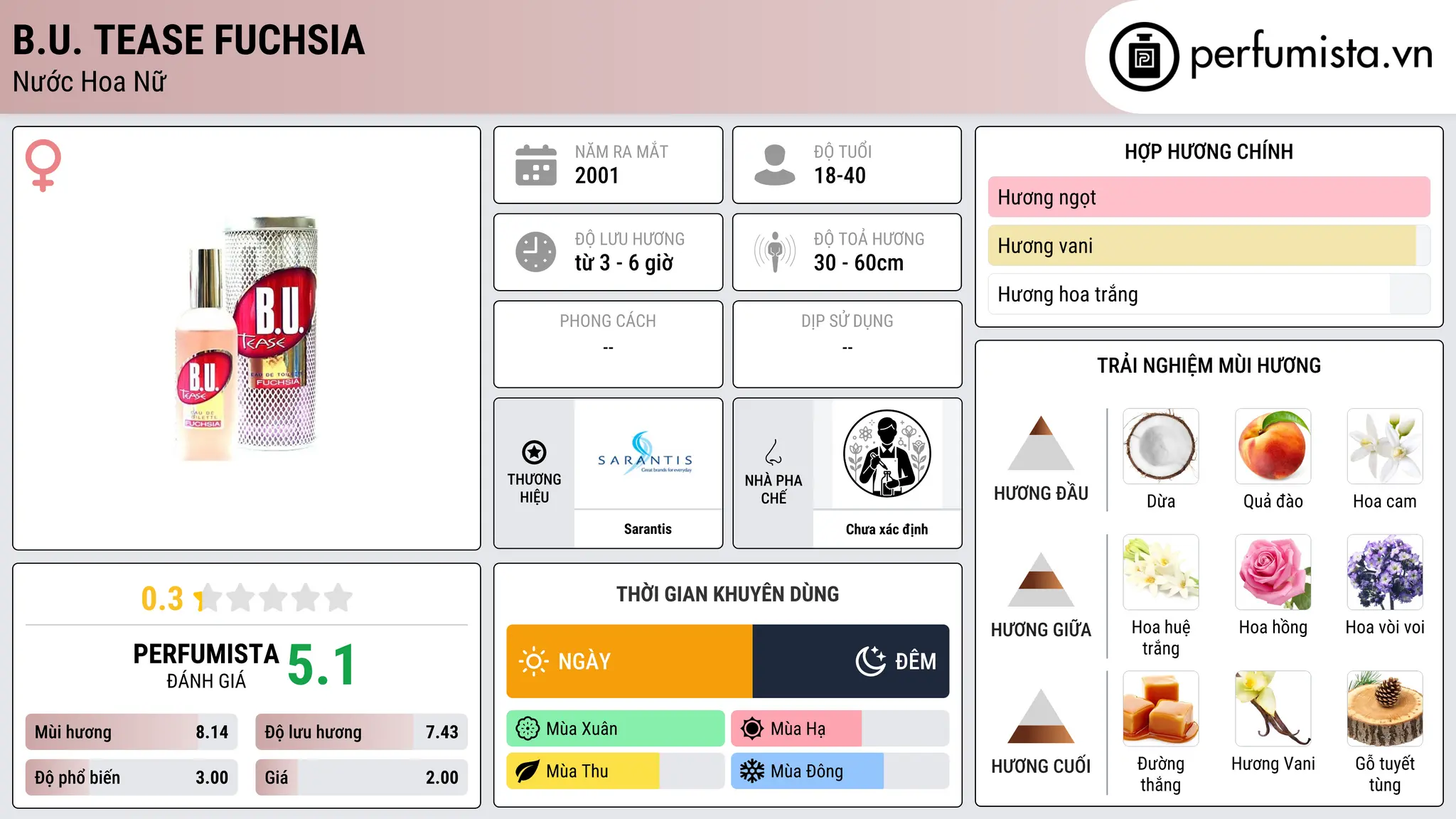Click the Sarantis brand logo
The image size is (1456, 819).
646,454
